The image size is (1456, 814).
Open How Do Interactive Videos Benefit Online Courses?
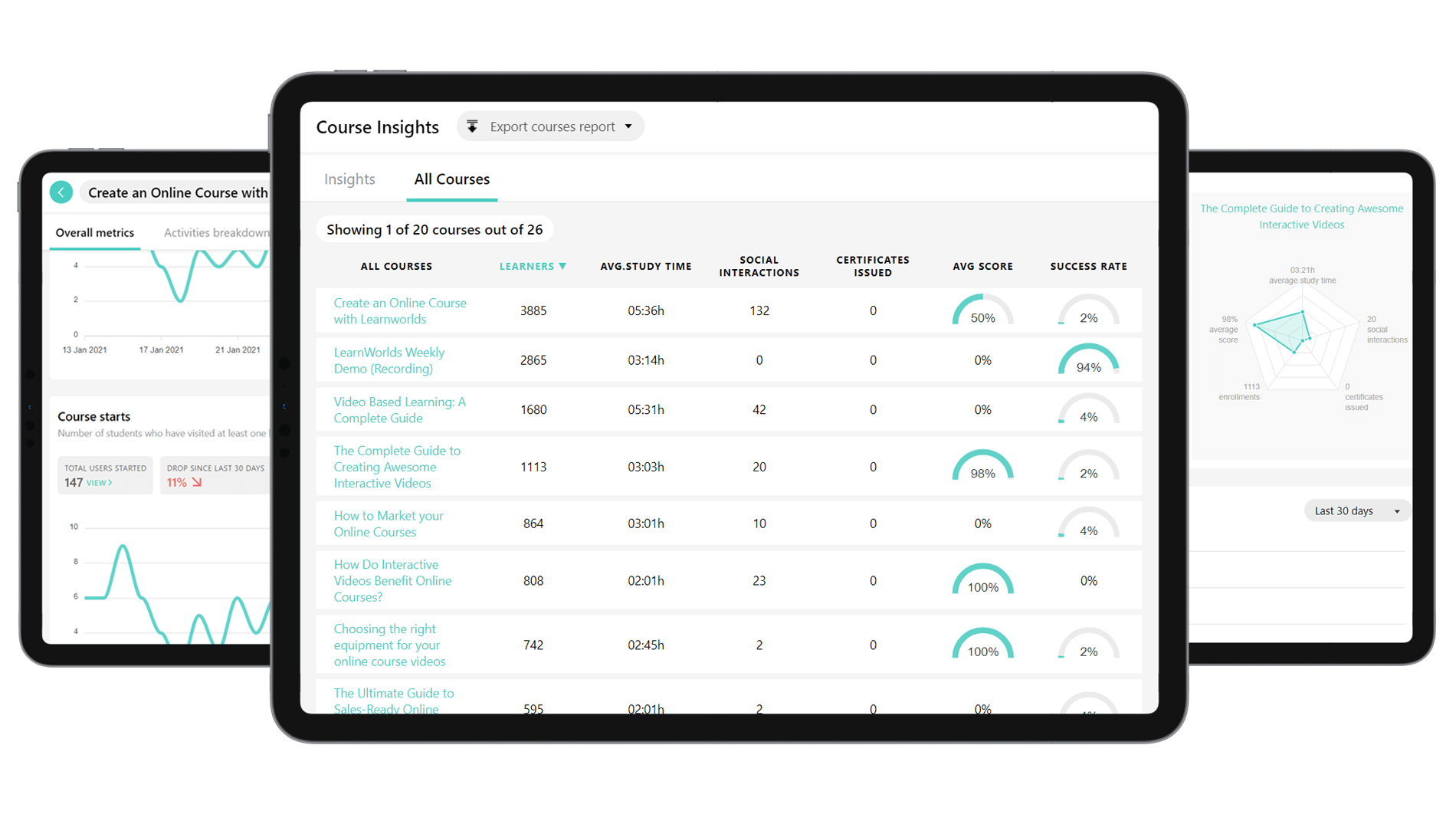pos(392,580)
